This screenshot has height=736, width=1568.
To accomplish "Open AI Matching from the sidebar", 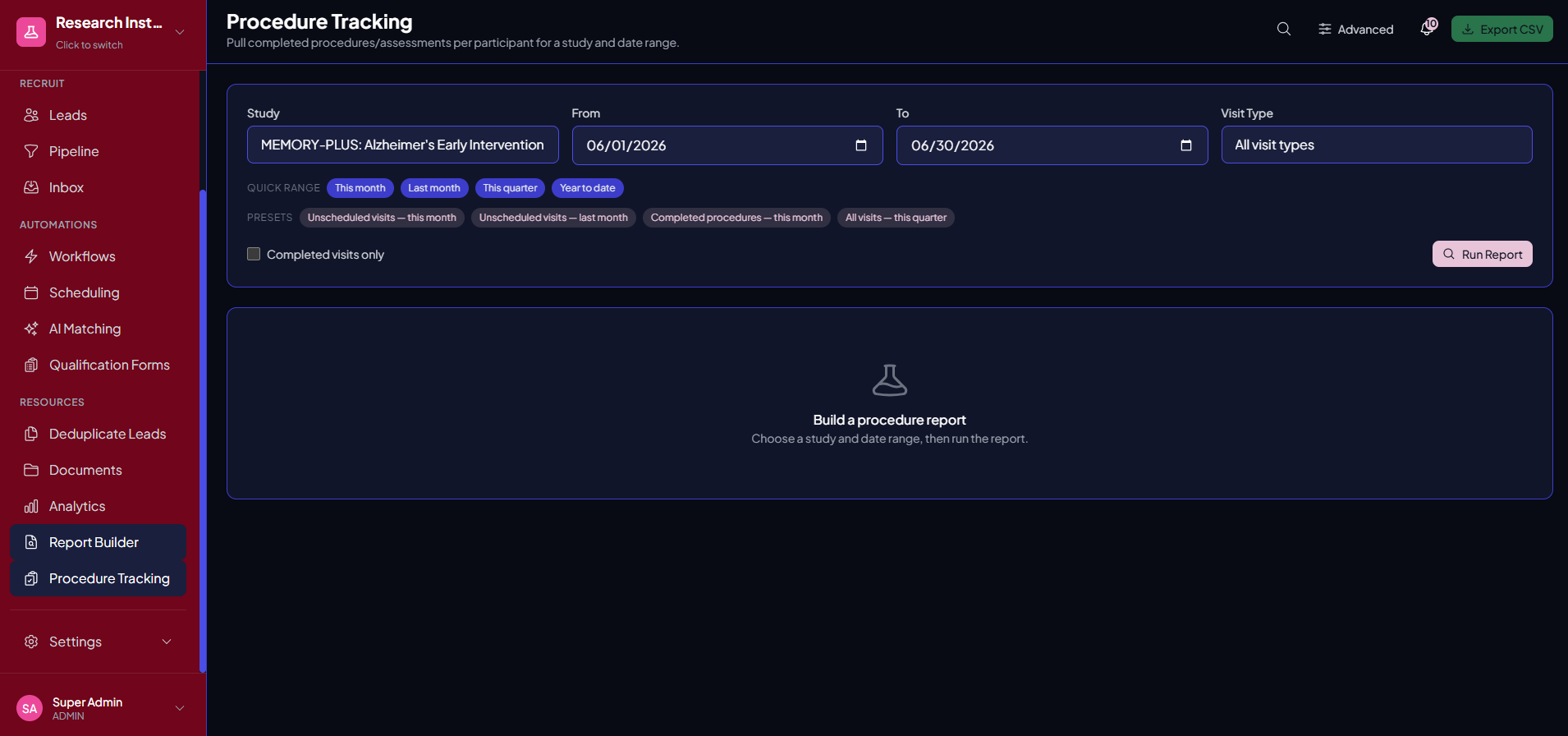I will point(98,329).
